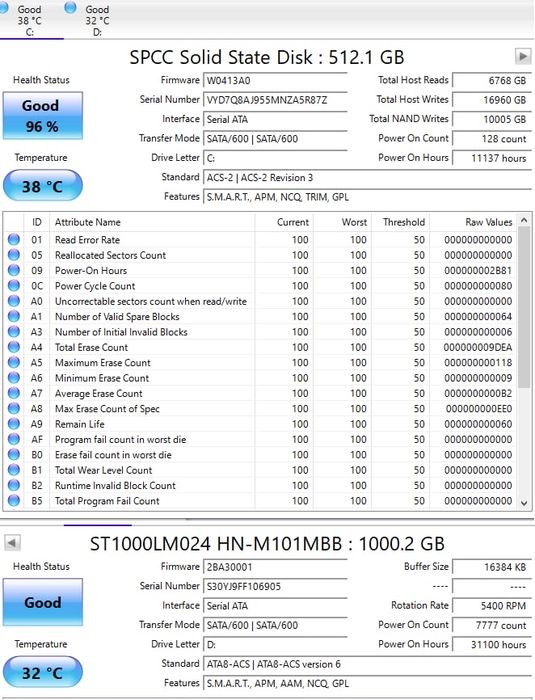
Task: Click the 32 °C temperature button
Action: tap(42, 672)
